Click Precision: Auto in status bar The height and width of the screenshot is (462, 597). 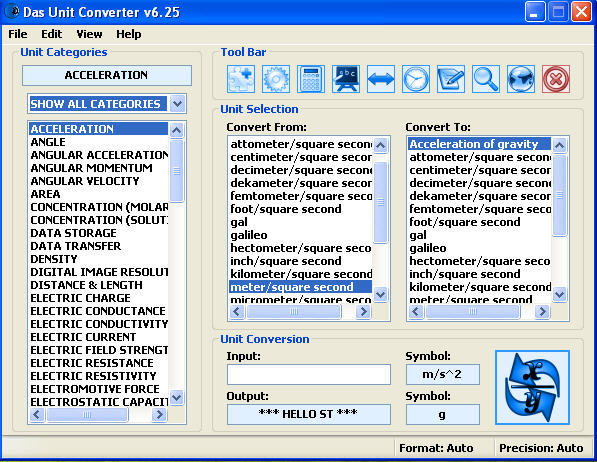(541, 448)
